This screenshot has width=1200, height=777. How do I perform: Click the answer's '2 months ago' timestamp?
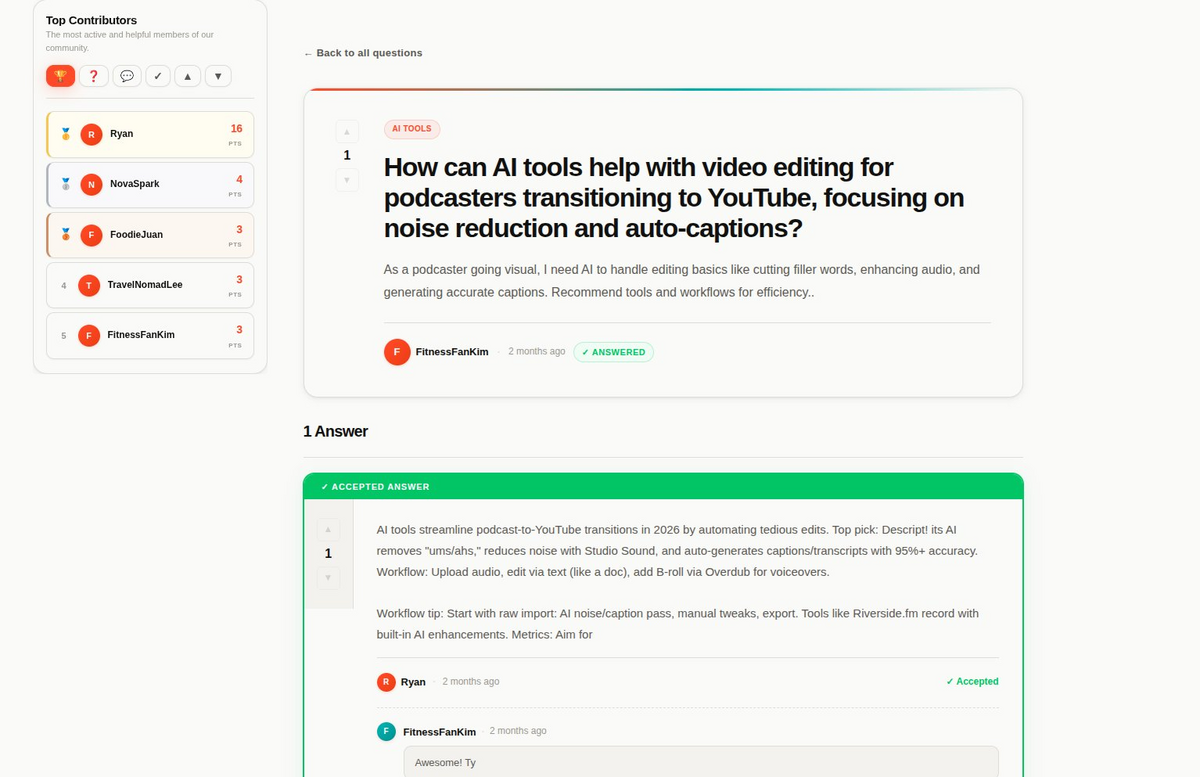click(471, 682)
